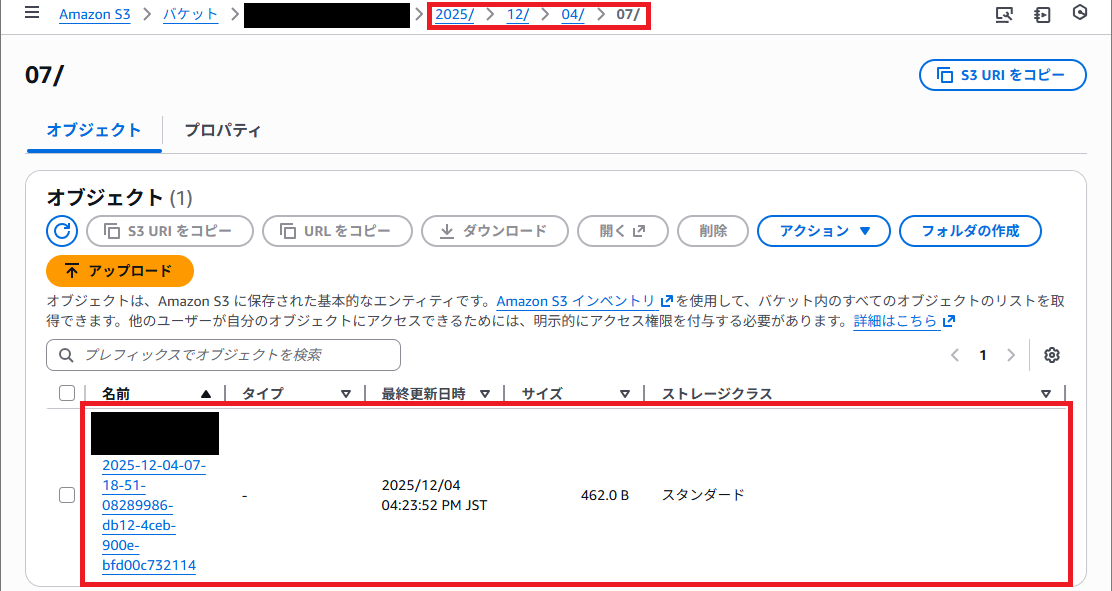Click the S3 URI をコピー button
Viewport: 1112px width, 591px height.
[1002, 74]
